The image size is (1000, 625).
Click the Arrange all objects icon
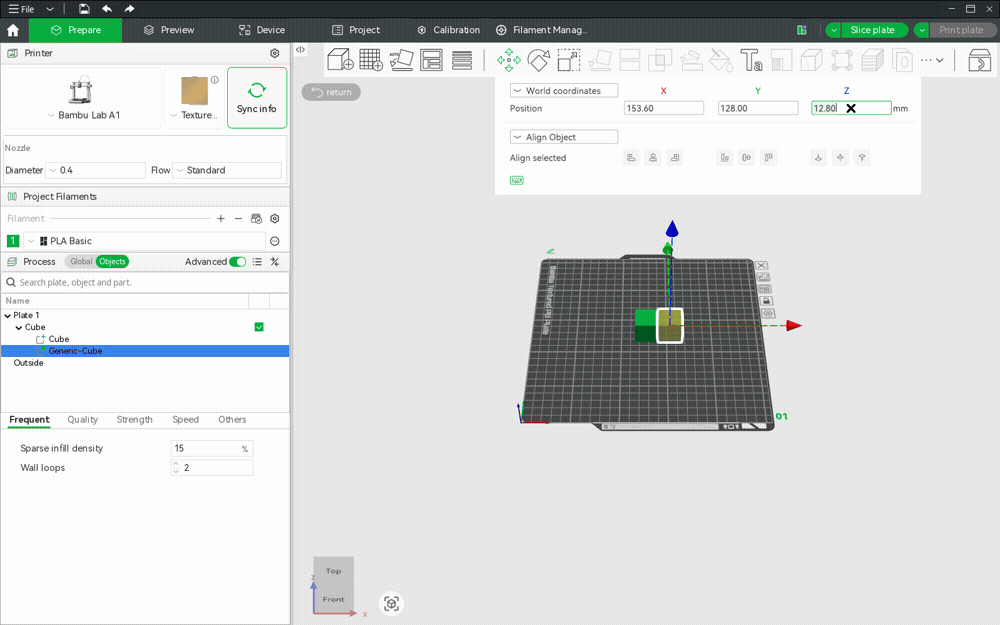431,60
